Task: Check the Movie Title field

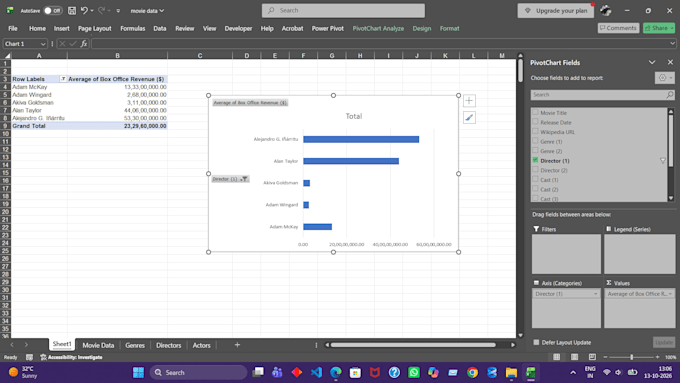Action: (535, 112)
